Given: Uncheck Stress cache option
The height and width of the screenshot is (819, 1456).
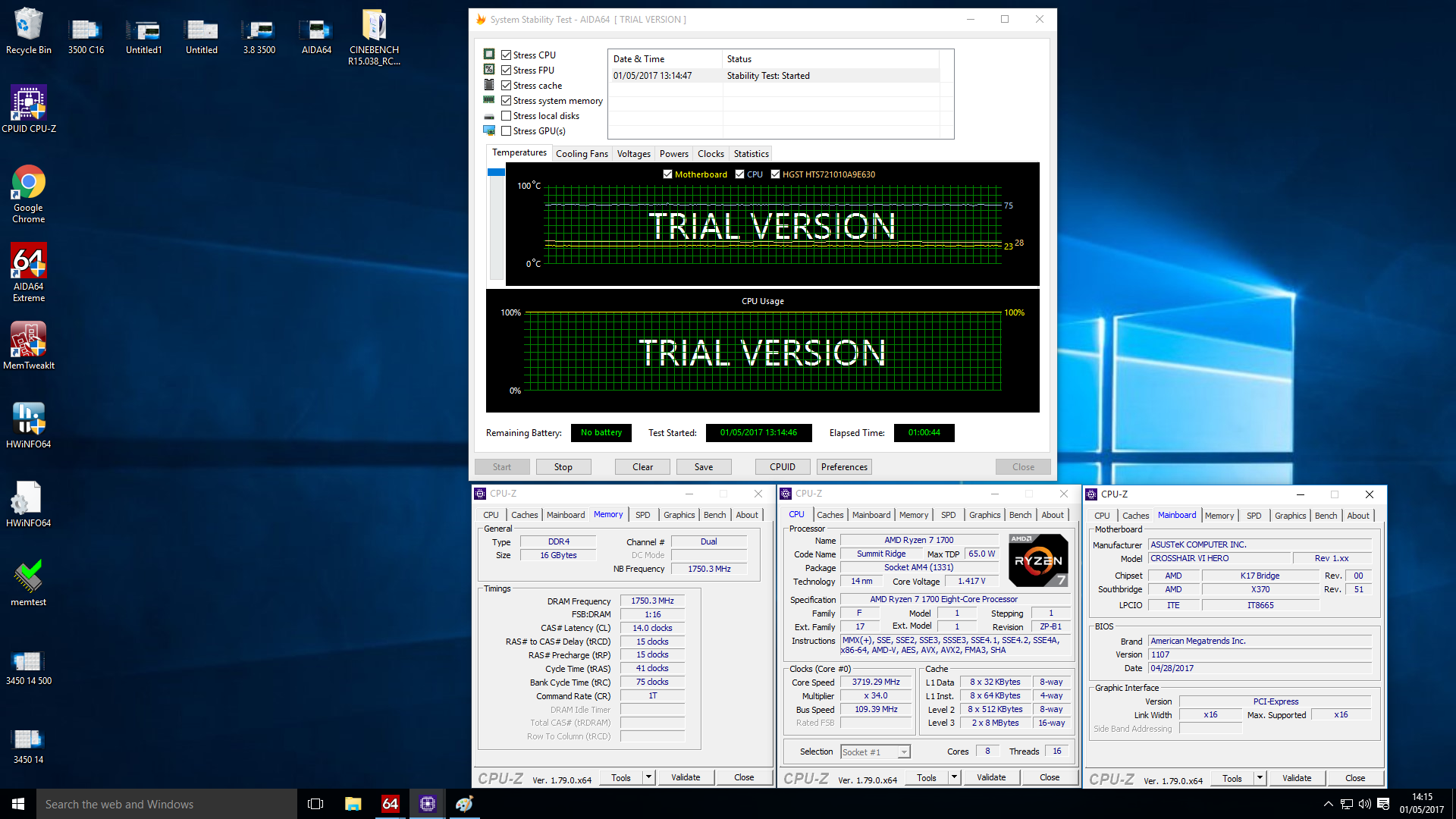Looking at the screenshot, I should [x=506, y=86].
